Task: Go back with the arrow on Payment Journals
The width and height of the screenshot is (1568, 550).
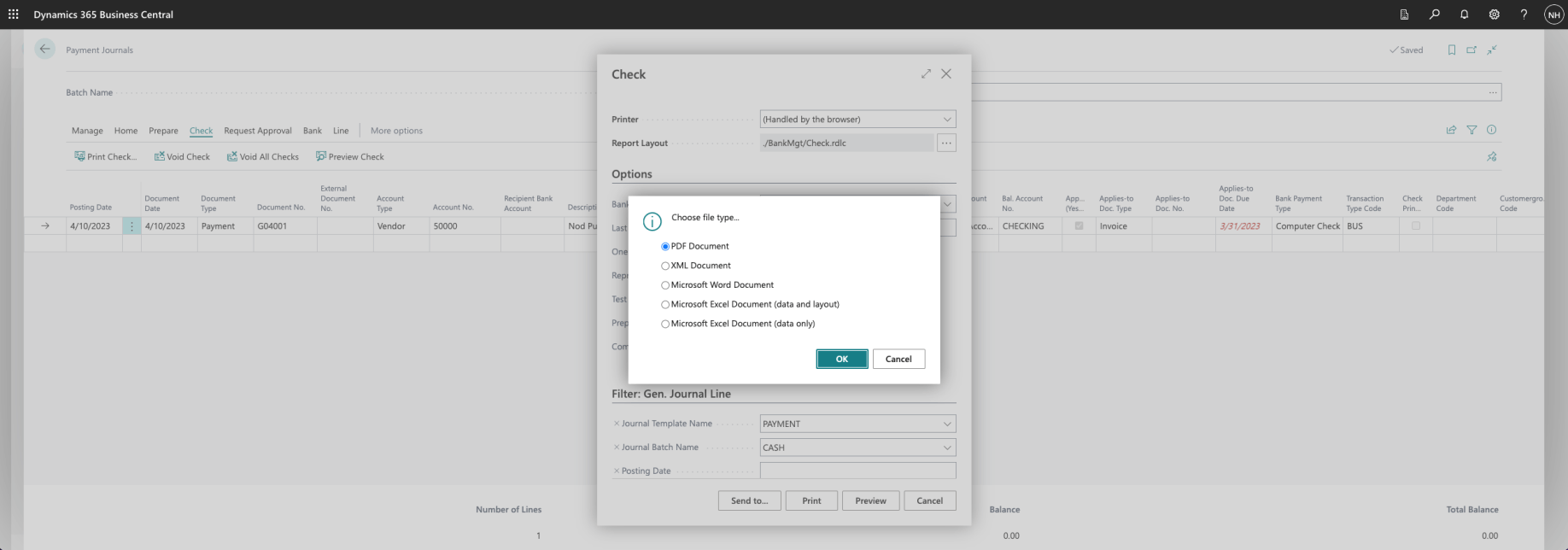Action: tap(44, 49)
